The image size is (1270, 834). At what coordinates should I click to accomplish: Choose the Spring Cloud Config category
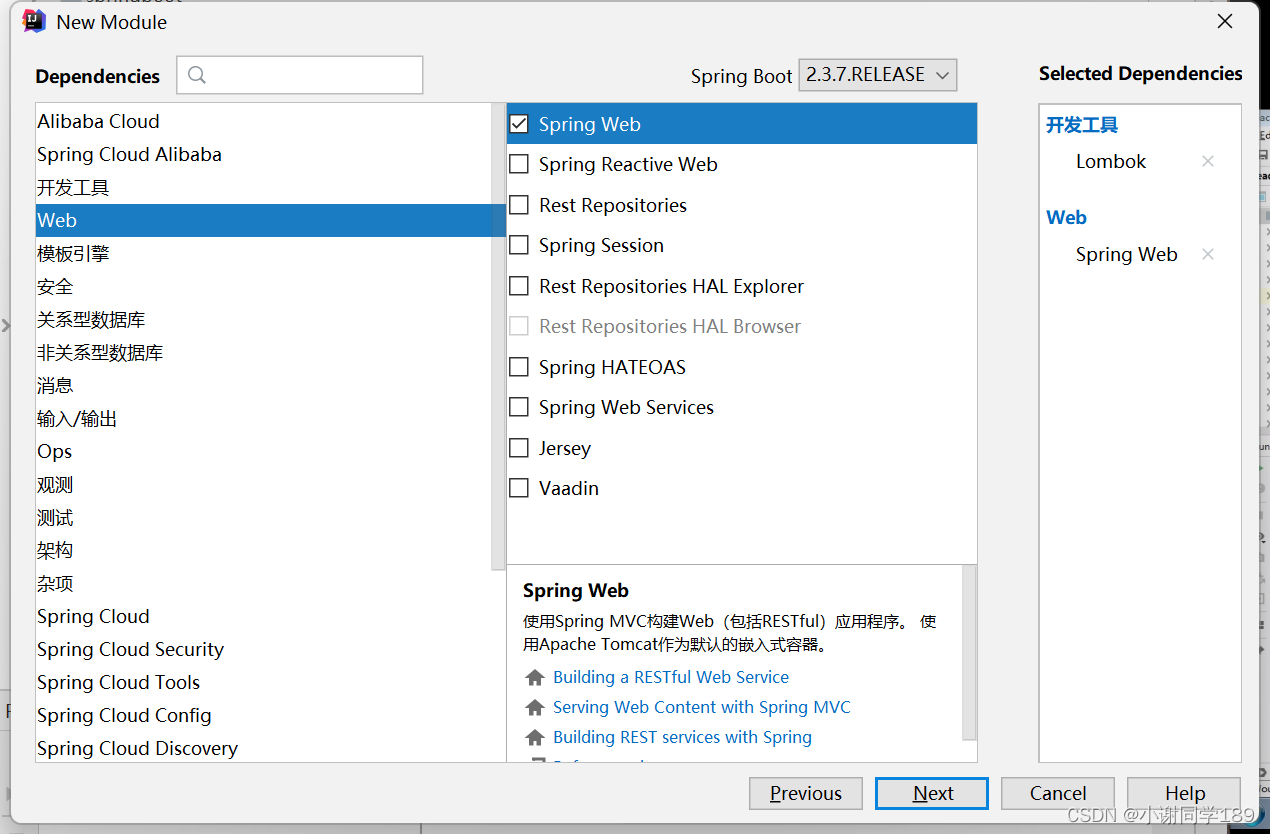(264, 715)
